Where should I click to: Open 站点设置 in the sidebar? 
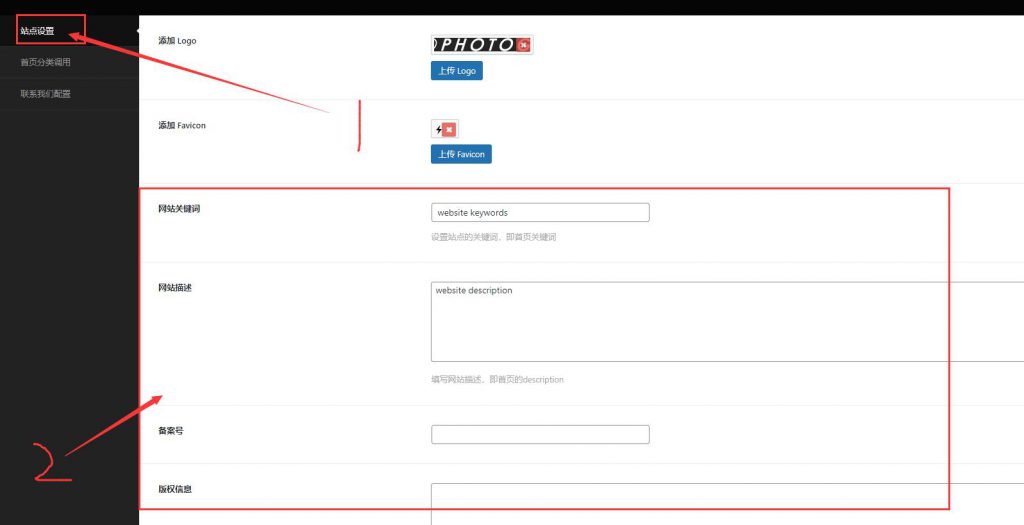coord(38,31)
